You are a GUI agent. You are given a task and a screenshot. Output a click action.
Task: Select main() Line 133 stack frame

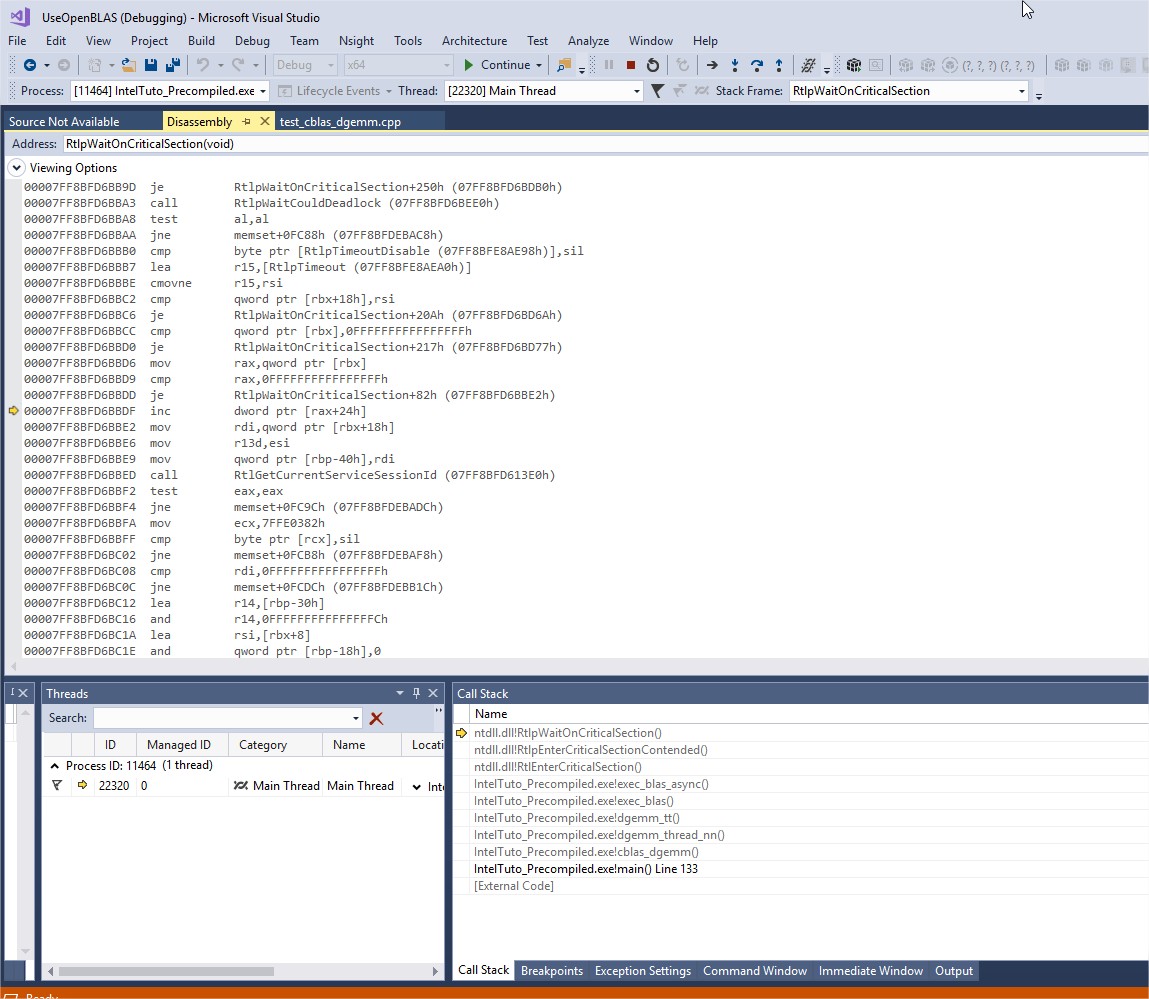(585, 869)
